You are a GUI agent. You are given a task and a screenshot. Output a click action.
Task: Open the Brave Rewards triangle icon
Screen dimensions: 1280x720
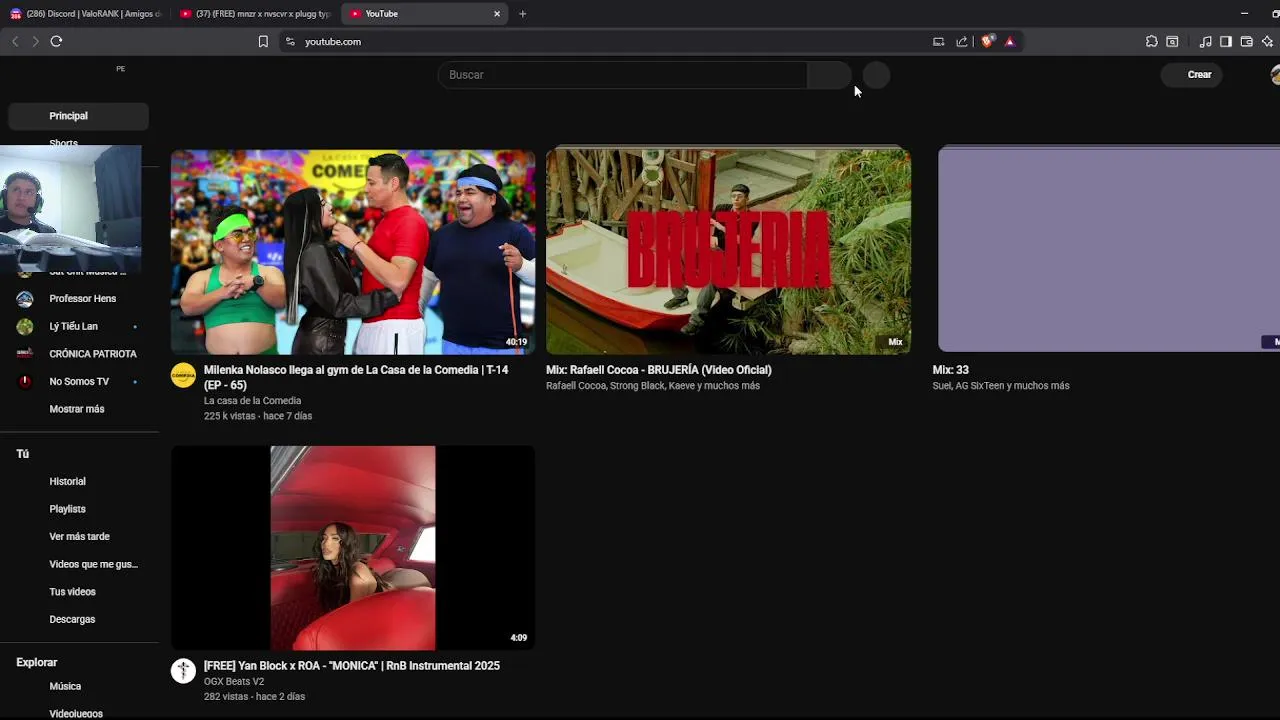(x=1010, y=41)
